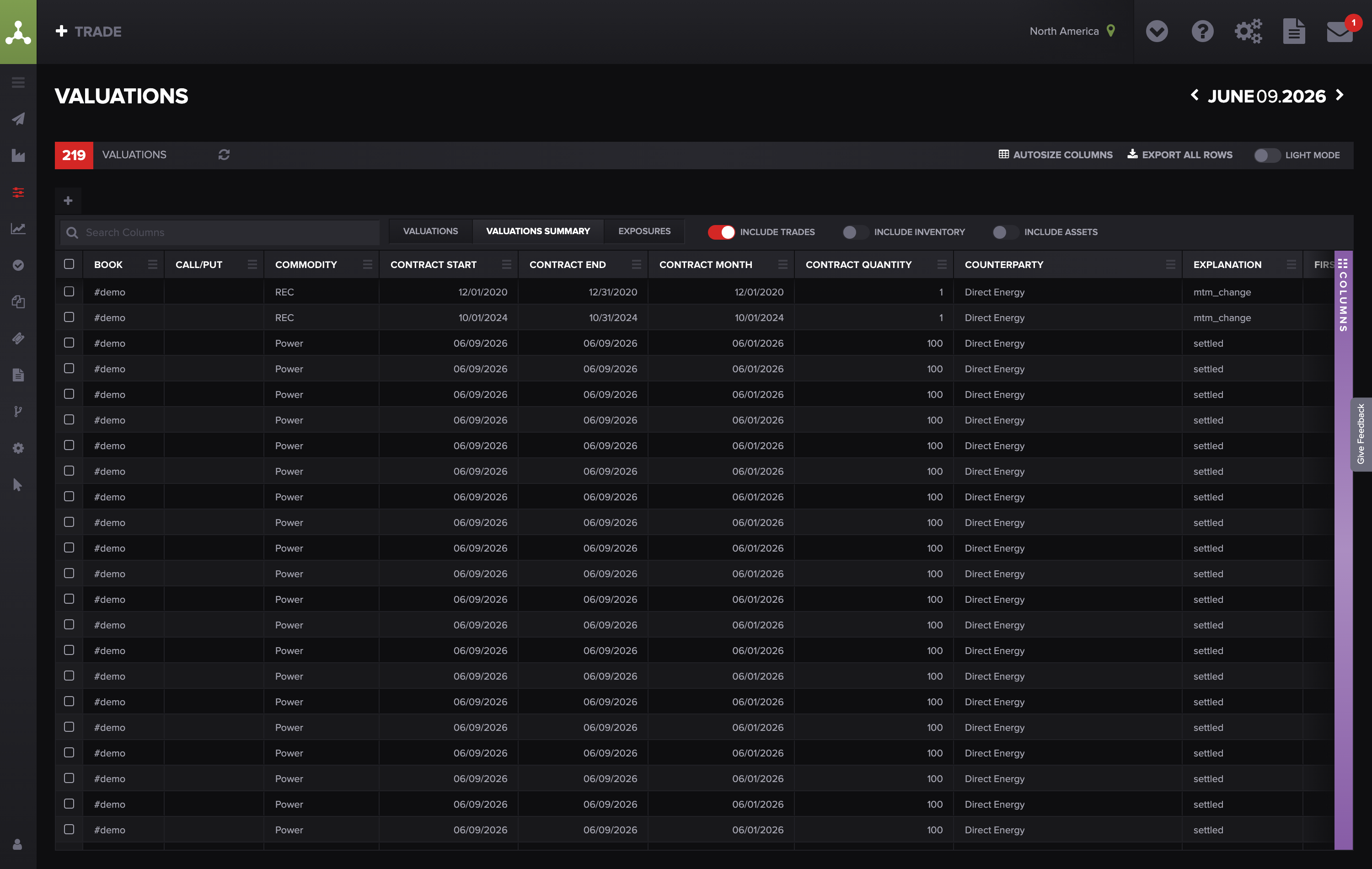This screenshot has height=869, width=1372.
Task: Open the Commodity column menu
Action: click(x=368, y=264)
